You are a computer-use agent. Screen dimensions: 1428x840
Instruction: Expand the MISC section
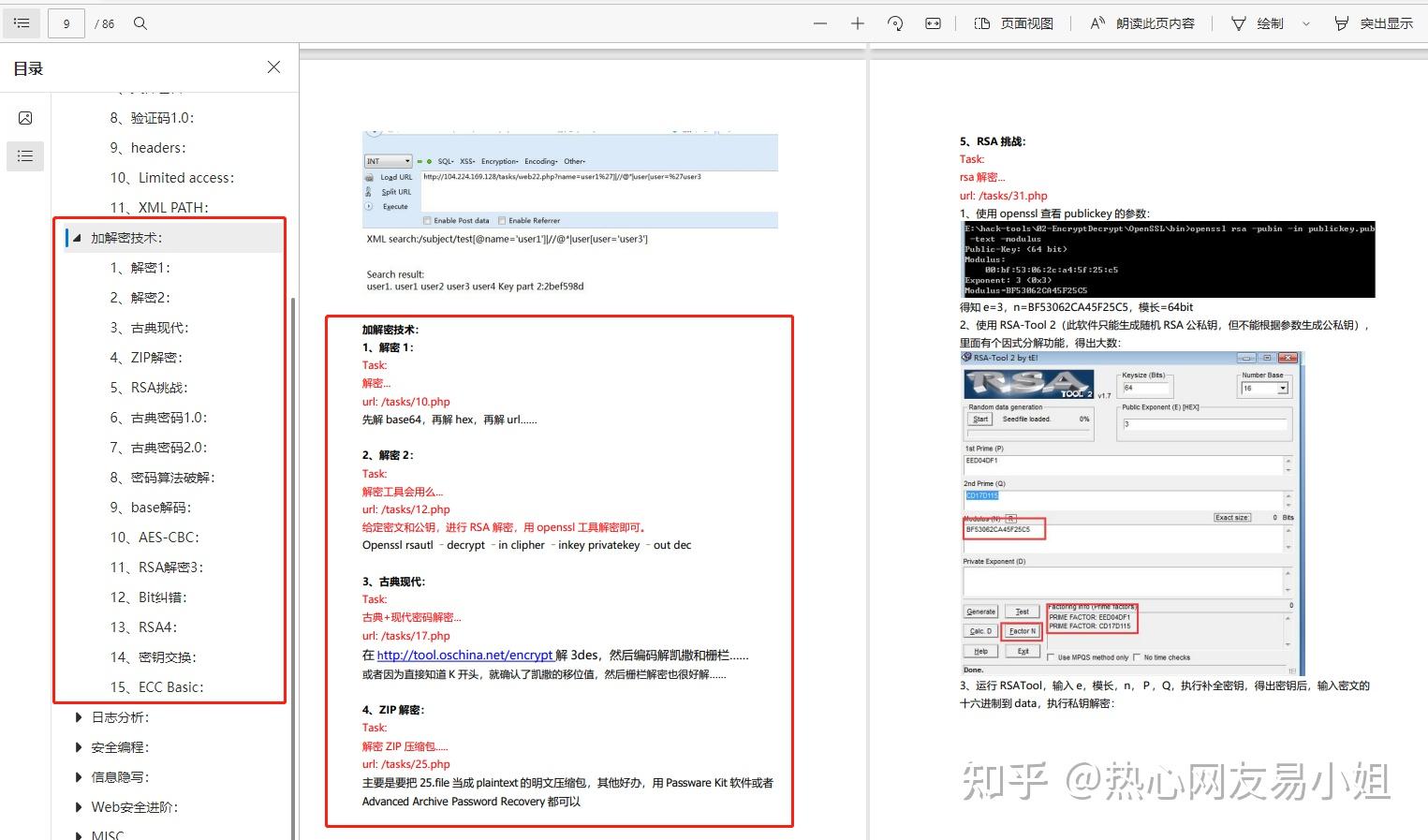pyautogui.click(x=79, y=833)
